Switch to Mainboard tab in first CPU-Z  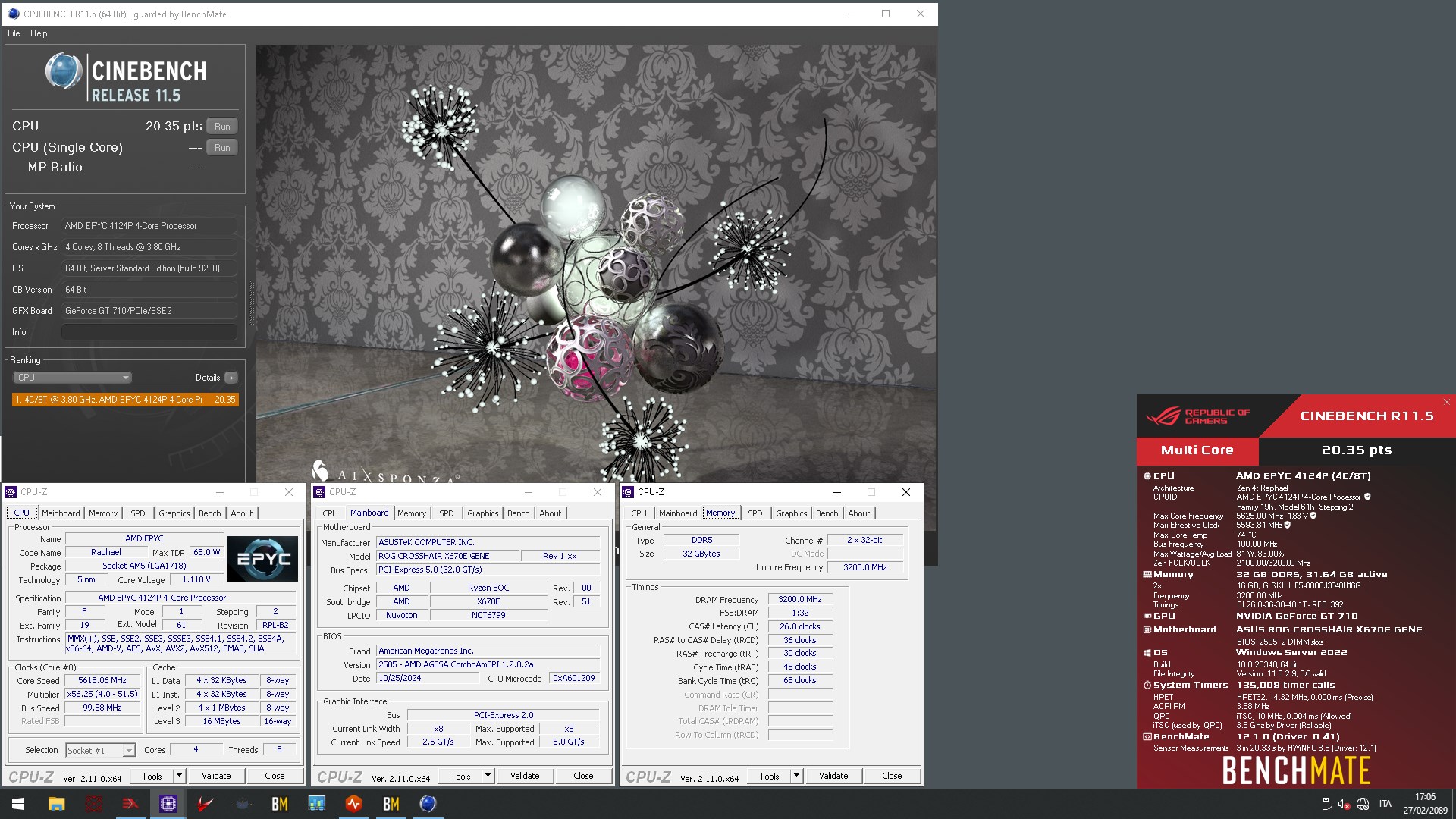(x=61, y=513)
